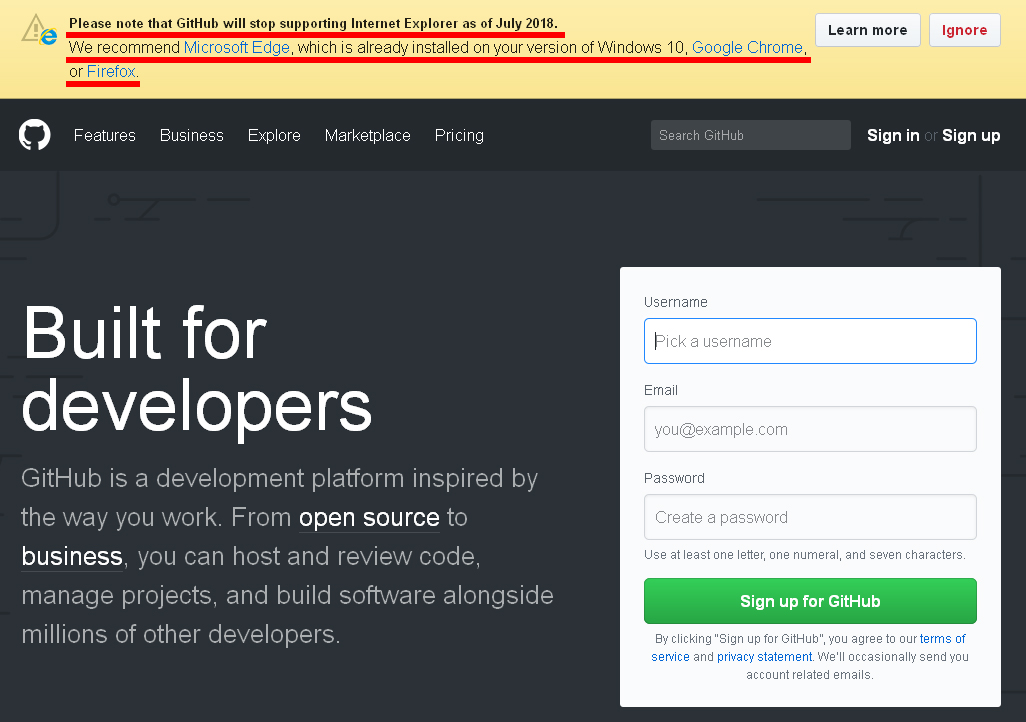1026x722 pixels.
Task: Click the green Sign up for GitHub button
Action: 810,601
